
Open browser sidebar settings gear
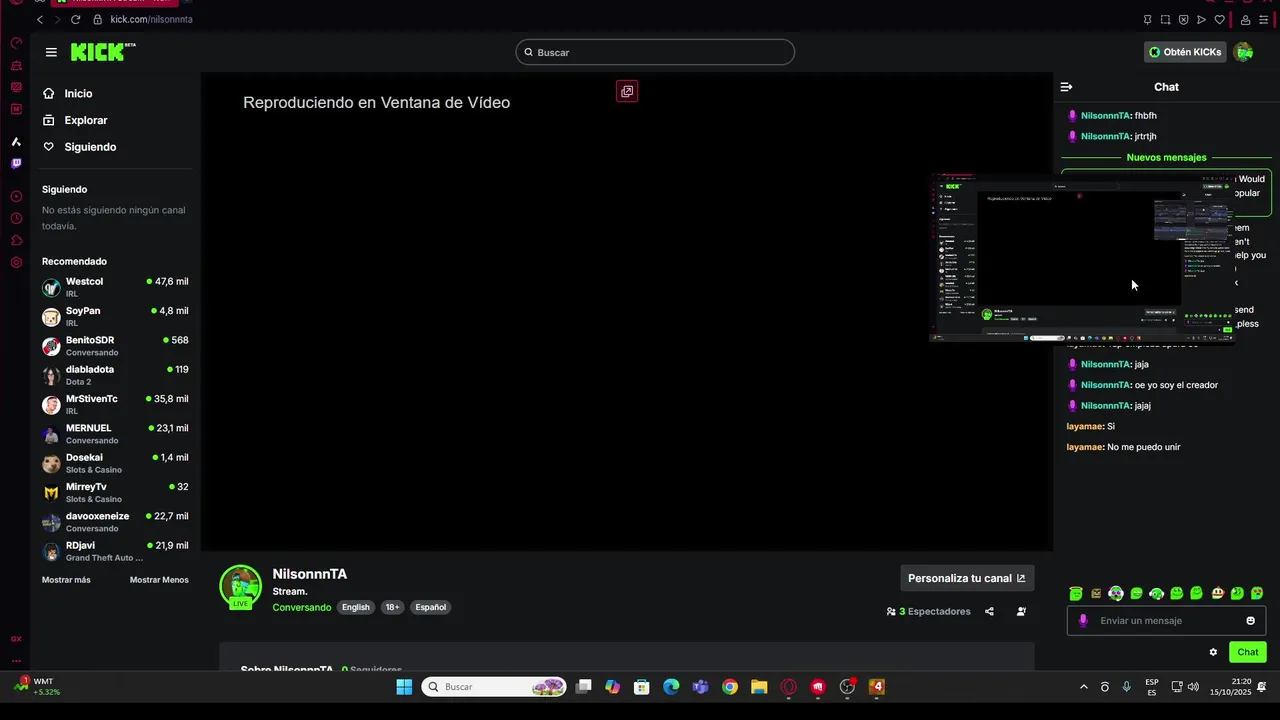coord(16,262)
